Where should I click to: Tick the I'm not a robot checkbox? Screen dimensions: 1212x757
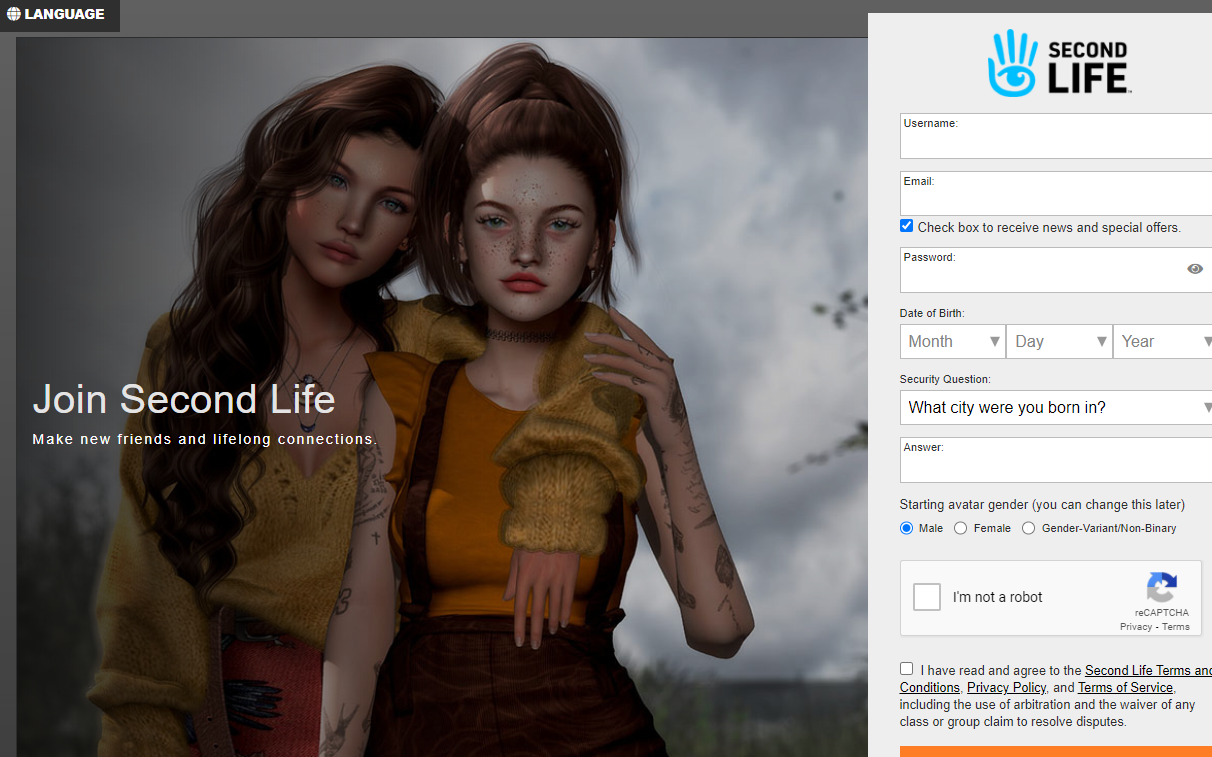[x=927, y=597]
